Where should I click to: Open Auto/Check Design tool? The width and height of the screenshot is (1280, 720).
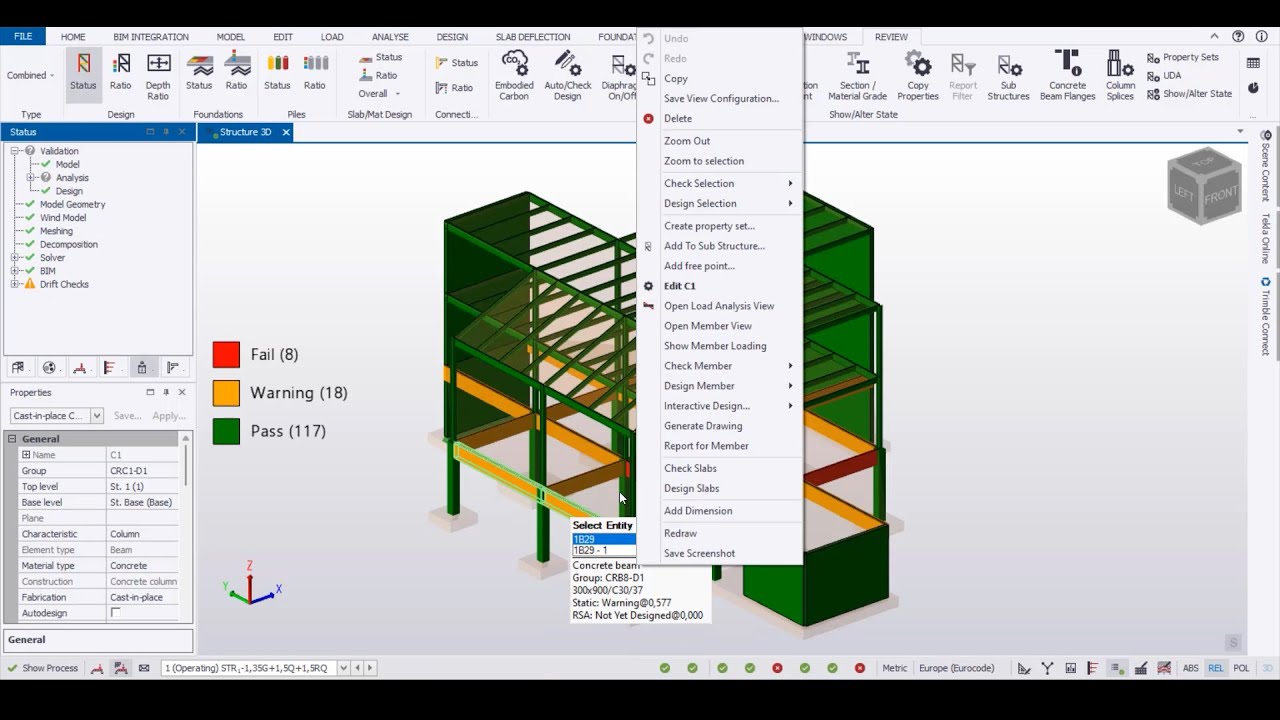568,75
